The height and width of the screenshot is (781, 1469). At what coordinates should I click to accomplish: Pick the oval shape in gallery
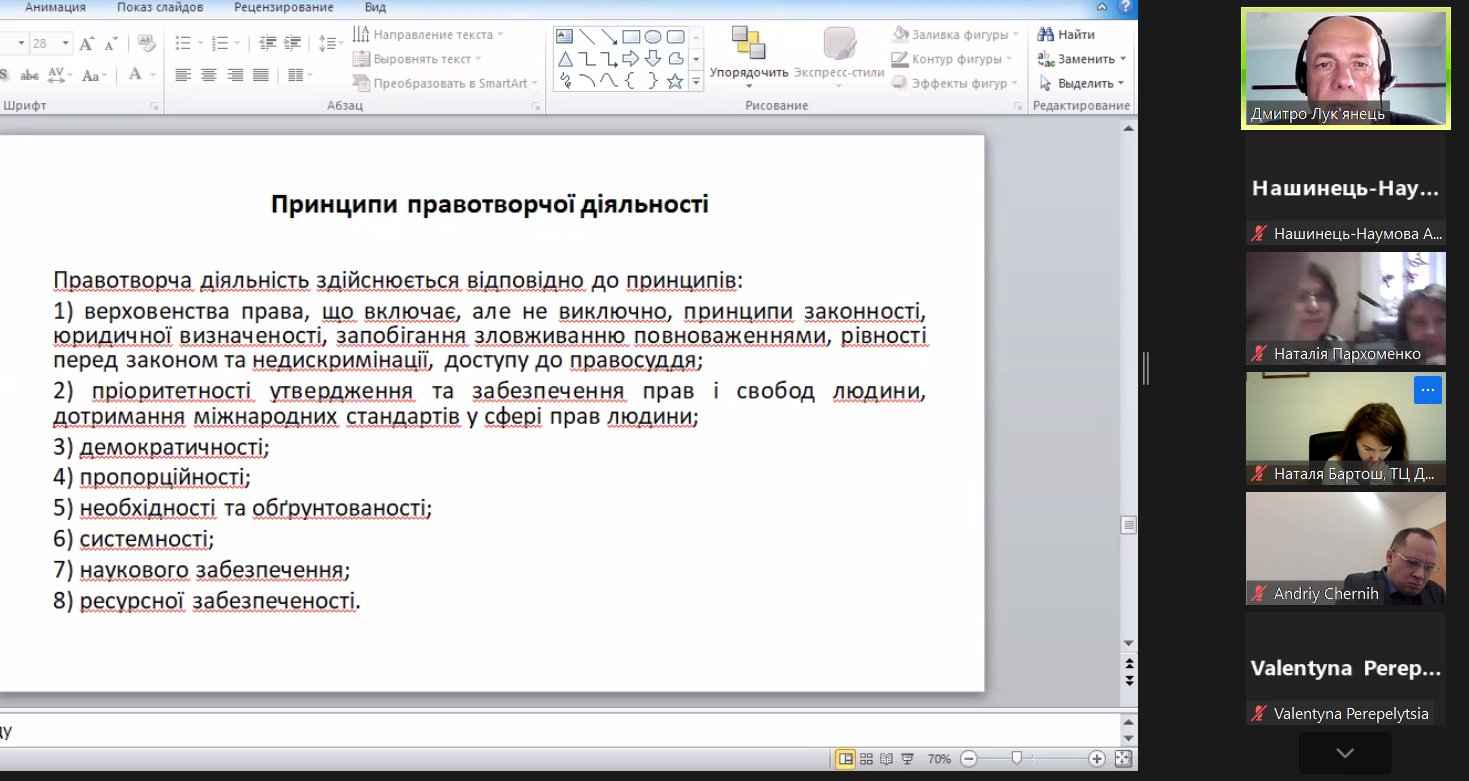(x=653, y=37)
